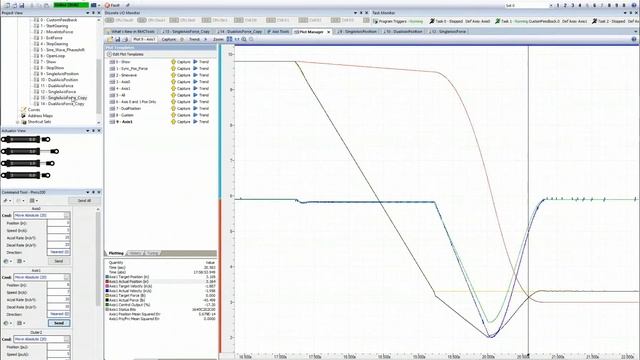Open Axis0 Direction Nearest dropdown
The image size is (640, 360).
point(59,252)
